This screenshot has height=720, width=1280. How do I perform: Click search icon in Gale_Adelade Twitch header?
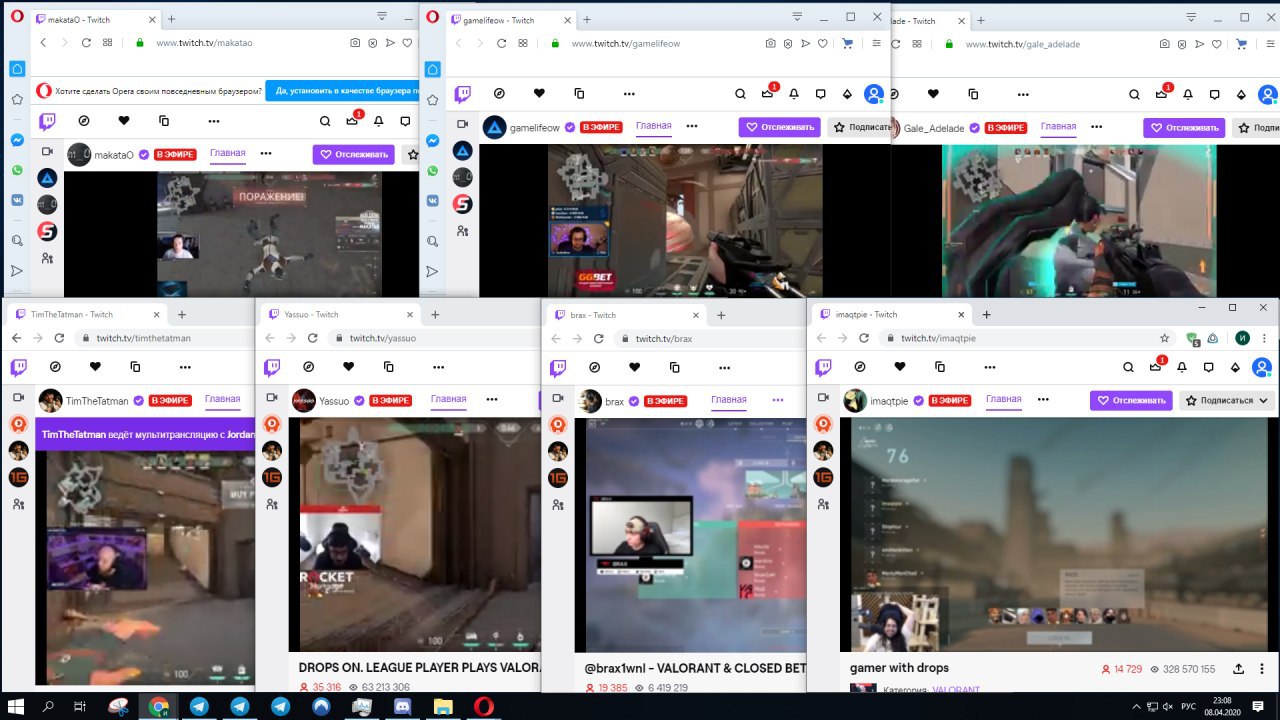(x=1134, y=94)
